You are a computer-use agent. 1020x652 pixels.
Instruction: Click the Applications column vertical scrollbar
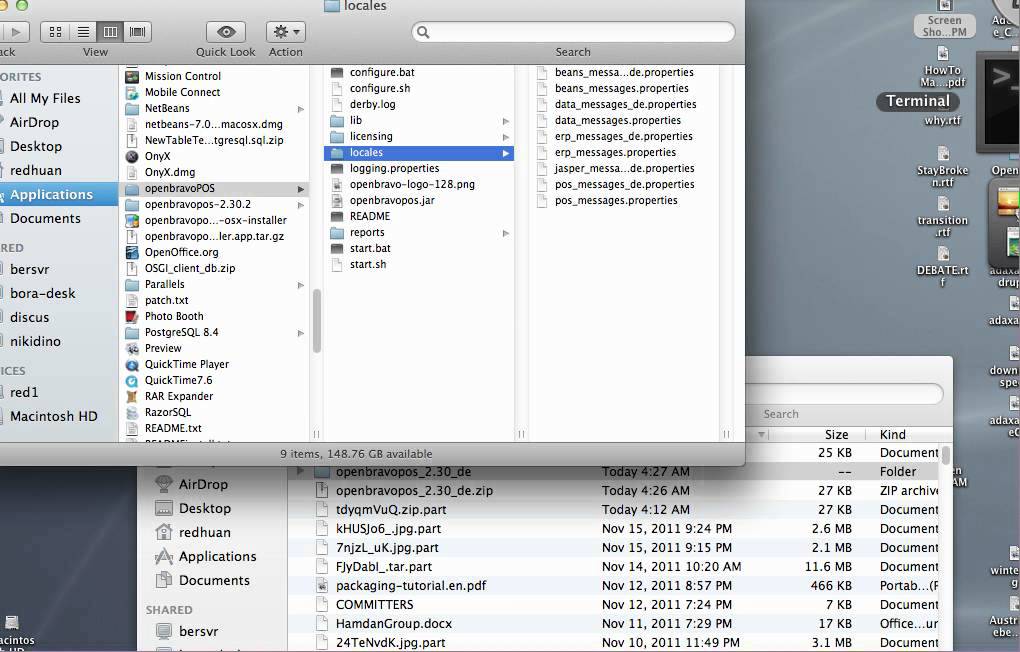click(317, 321)
